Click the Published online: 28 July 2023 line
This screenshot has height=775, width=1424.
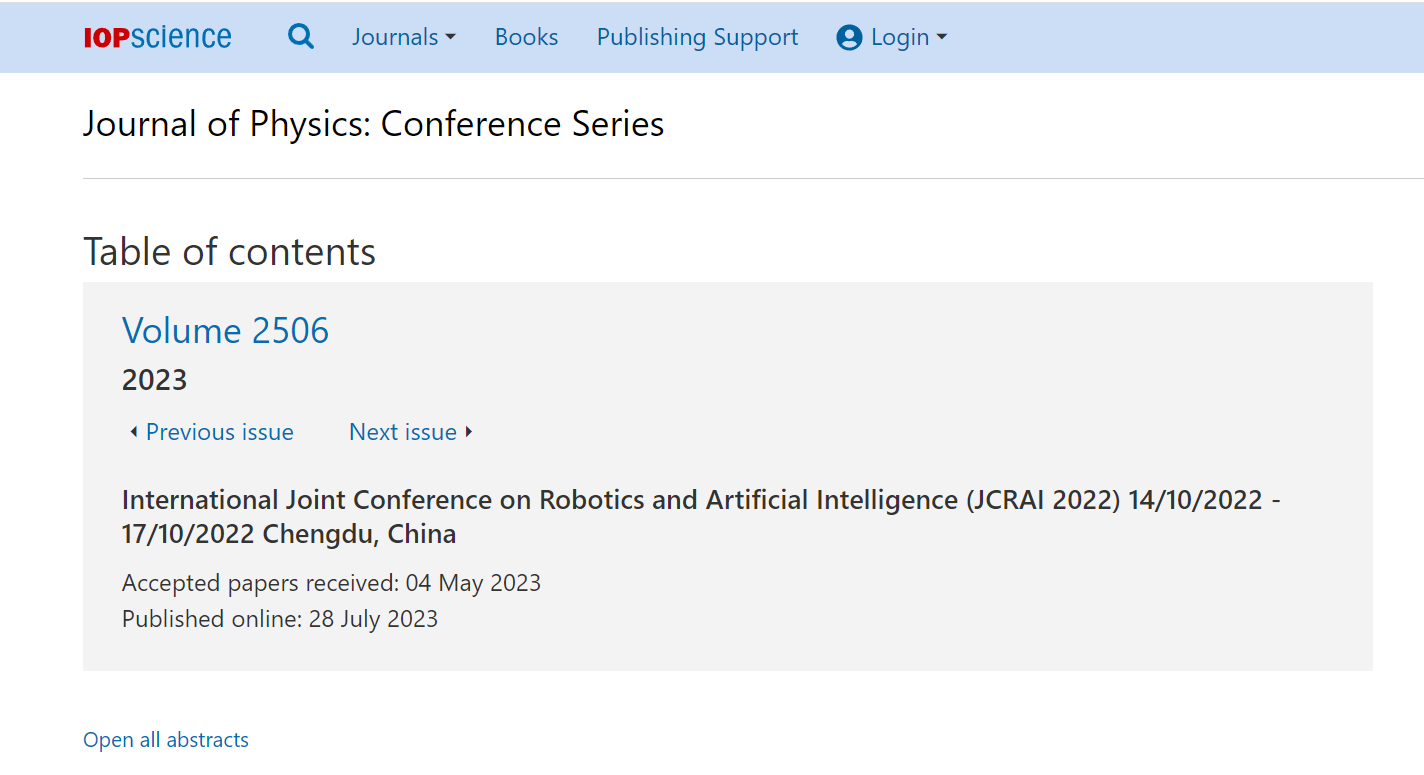[x=280, y=619]
